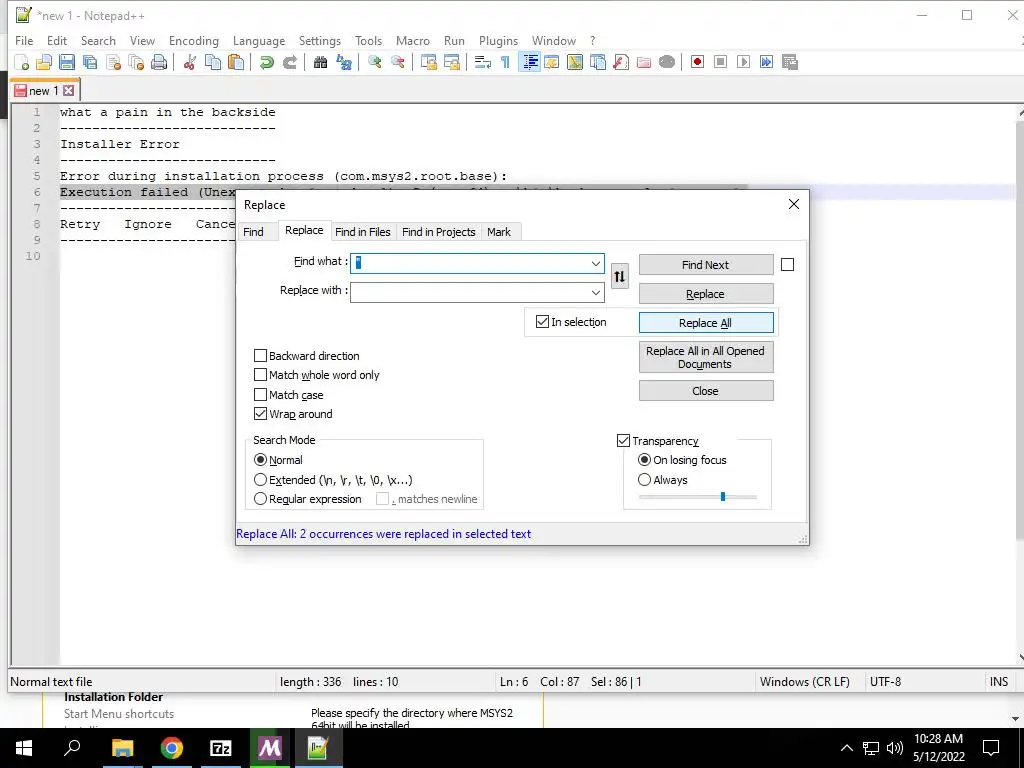
Task: Click the Print toolbar icon
Action: click(x=159, y=62)
